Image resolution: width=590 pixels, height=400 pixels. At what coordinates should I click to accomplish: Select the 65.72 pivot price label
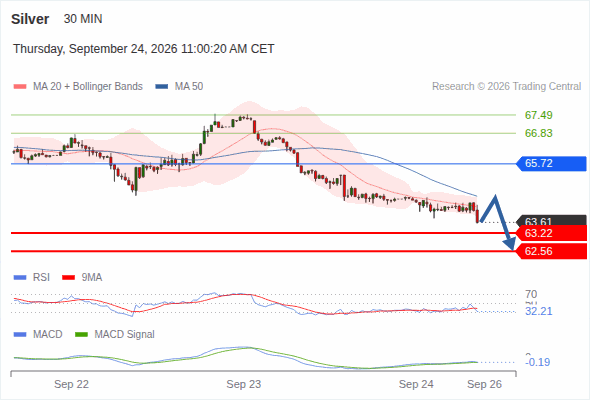click(551, 163)
